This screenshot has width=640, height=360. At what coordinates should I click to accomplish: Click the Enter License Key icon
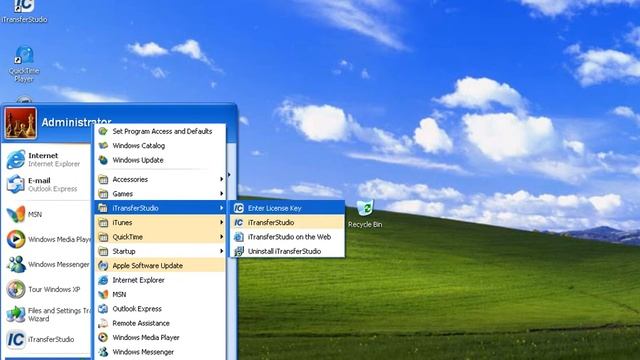pos(238,208)
